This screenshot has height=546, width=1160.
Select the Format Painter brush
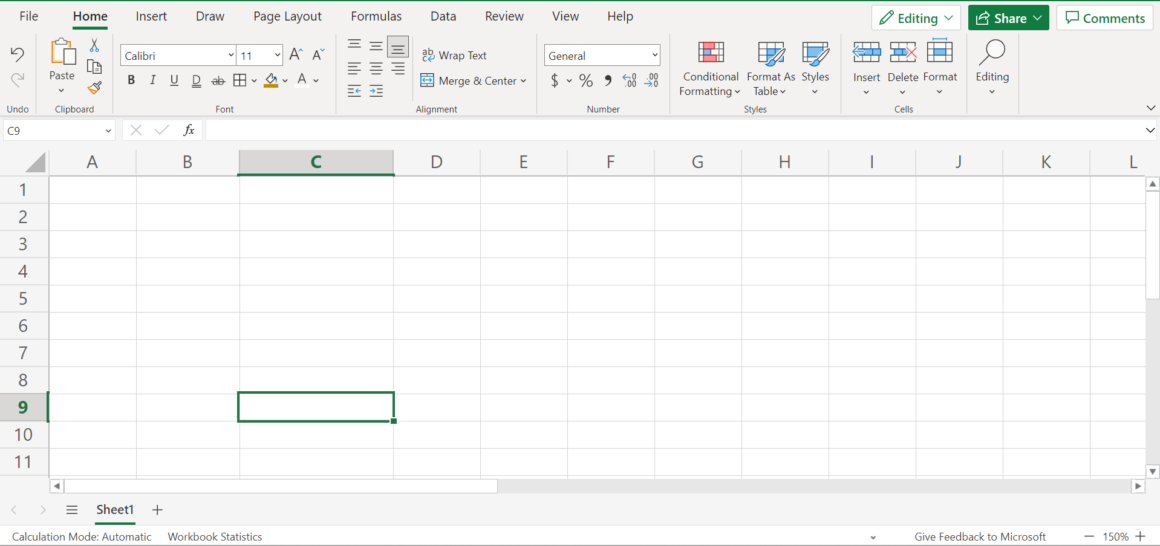[94, 88]
